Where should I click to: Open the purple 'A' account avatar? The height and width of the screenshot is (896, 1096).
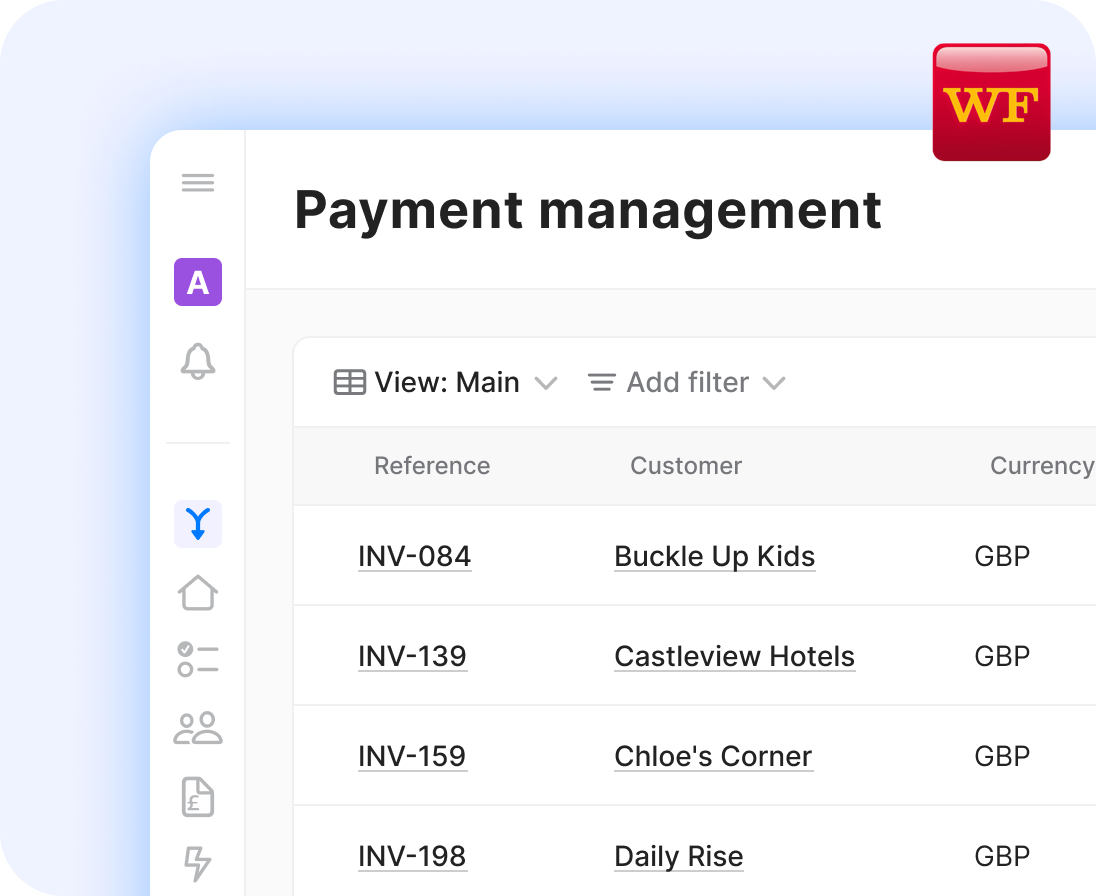[198, 282]
